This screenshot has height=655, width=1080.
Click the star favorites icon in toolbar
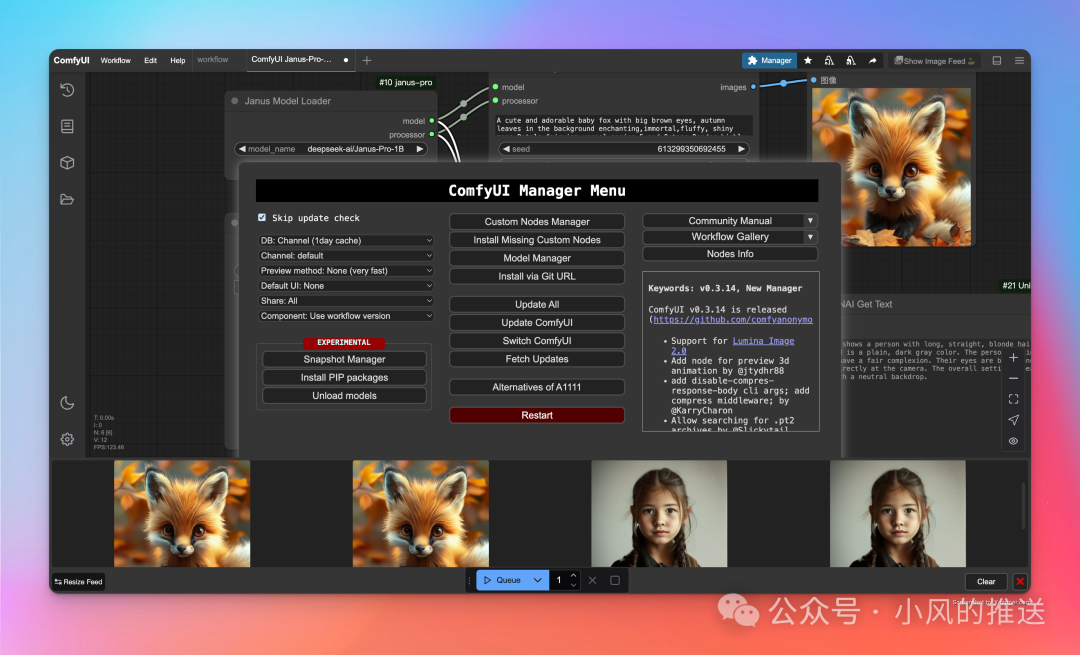[808, 61]
